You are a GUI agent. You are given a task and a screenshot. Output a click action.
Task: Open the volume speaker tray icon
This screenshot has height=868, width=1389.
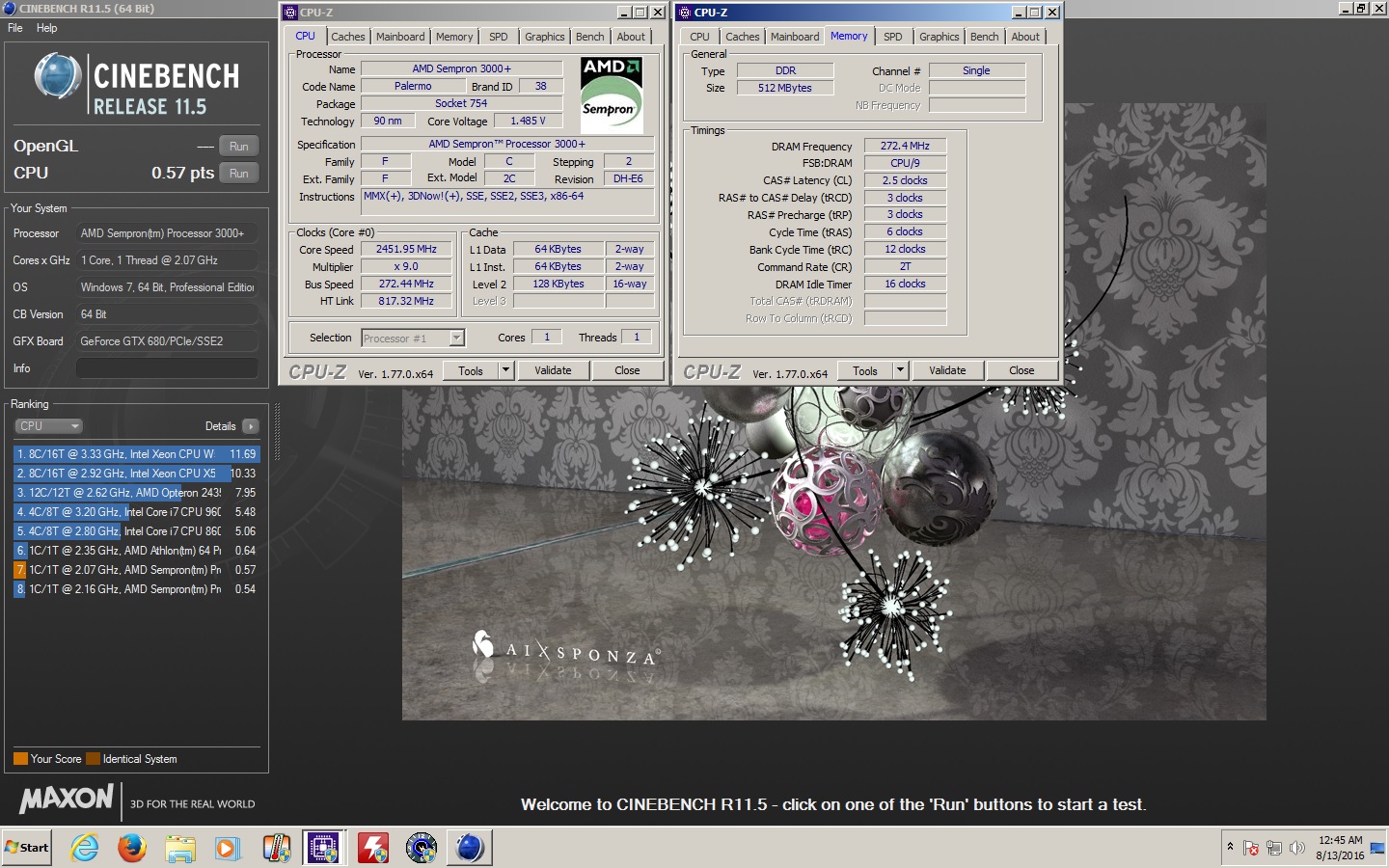click(x=1297, y=849)
